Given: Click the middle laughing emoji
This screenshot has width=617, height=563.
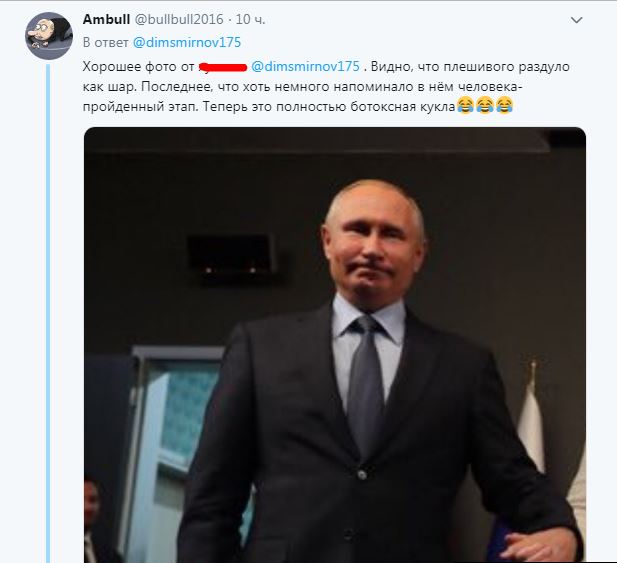Looking at the screenshot, I should tap(485, 106).
